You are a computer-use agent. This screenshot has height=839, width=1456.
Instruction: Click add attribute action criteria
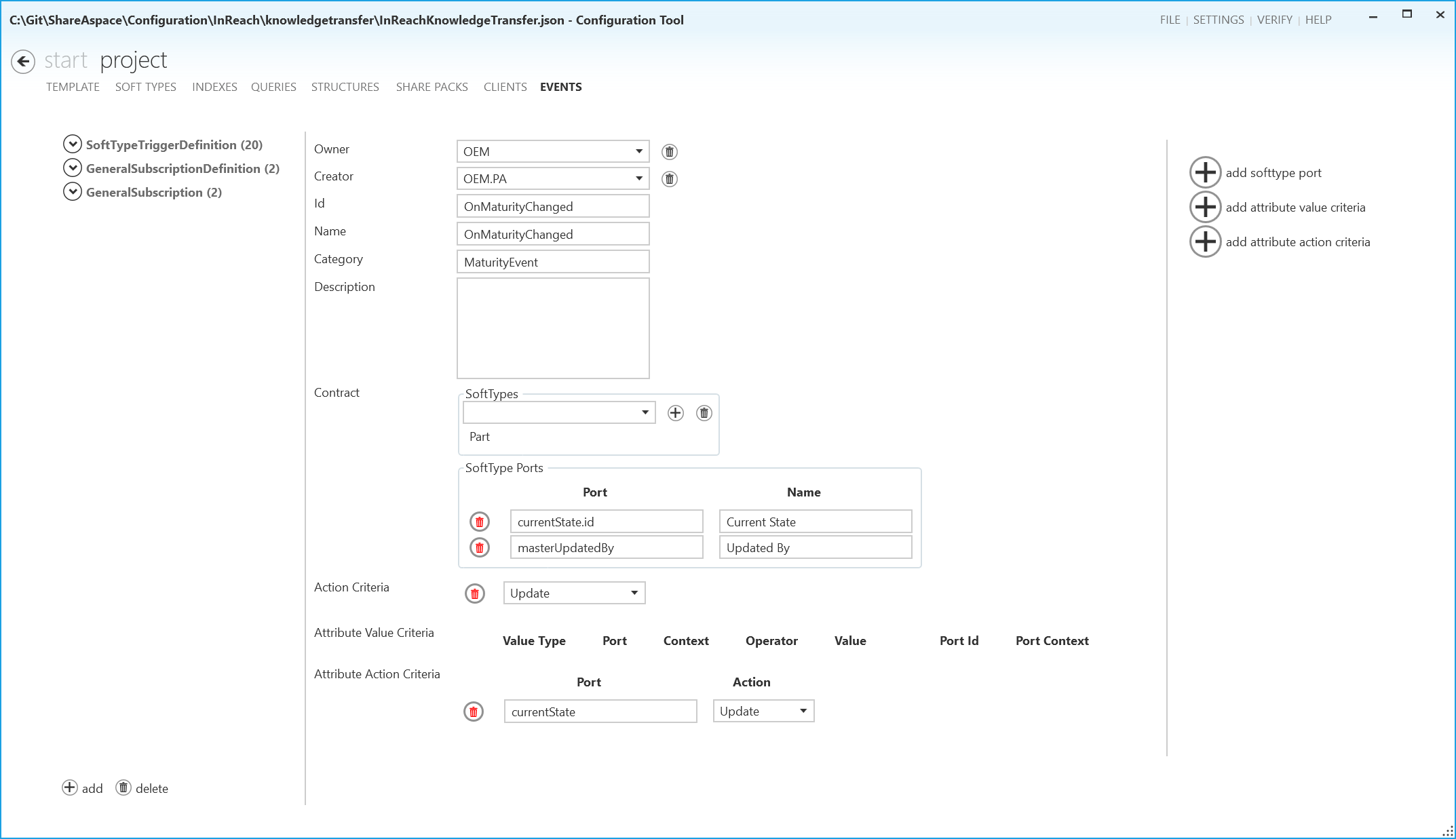[x=1205, y=242]
